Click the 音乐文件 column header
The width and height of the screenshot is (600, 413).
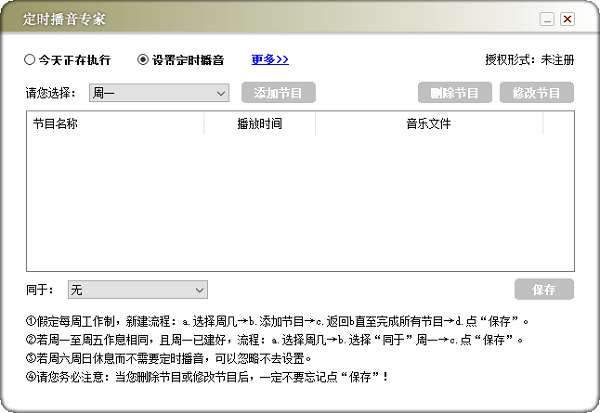tap(429, 124)
